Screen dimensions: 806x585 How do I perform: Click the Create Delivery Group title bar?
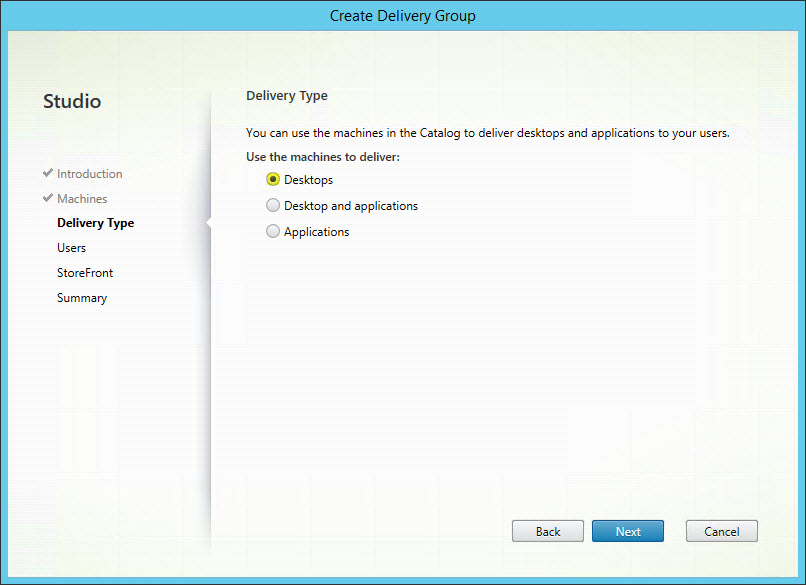[x=403, y=16]
